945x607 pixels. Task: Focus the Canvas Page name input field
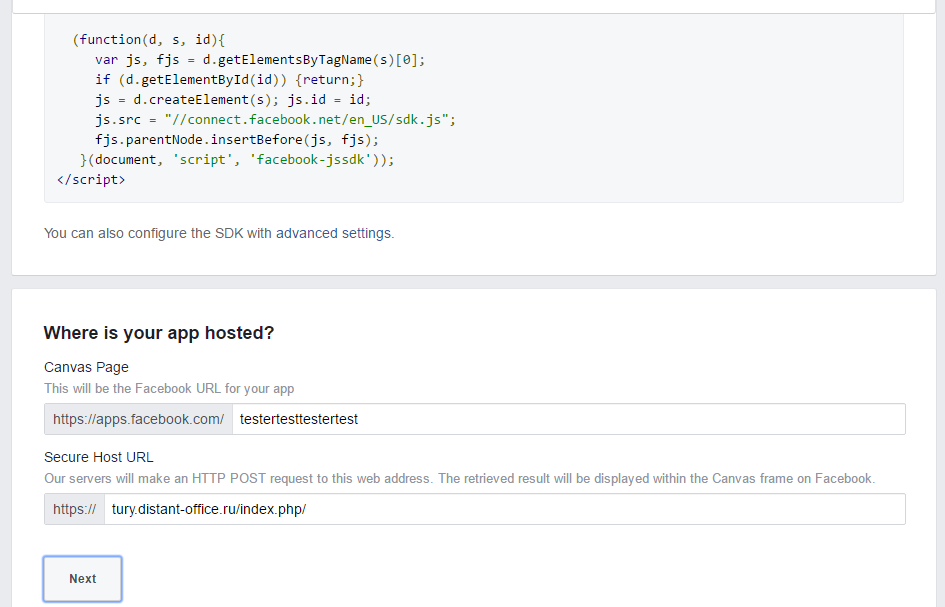pos(568,419)
